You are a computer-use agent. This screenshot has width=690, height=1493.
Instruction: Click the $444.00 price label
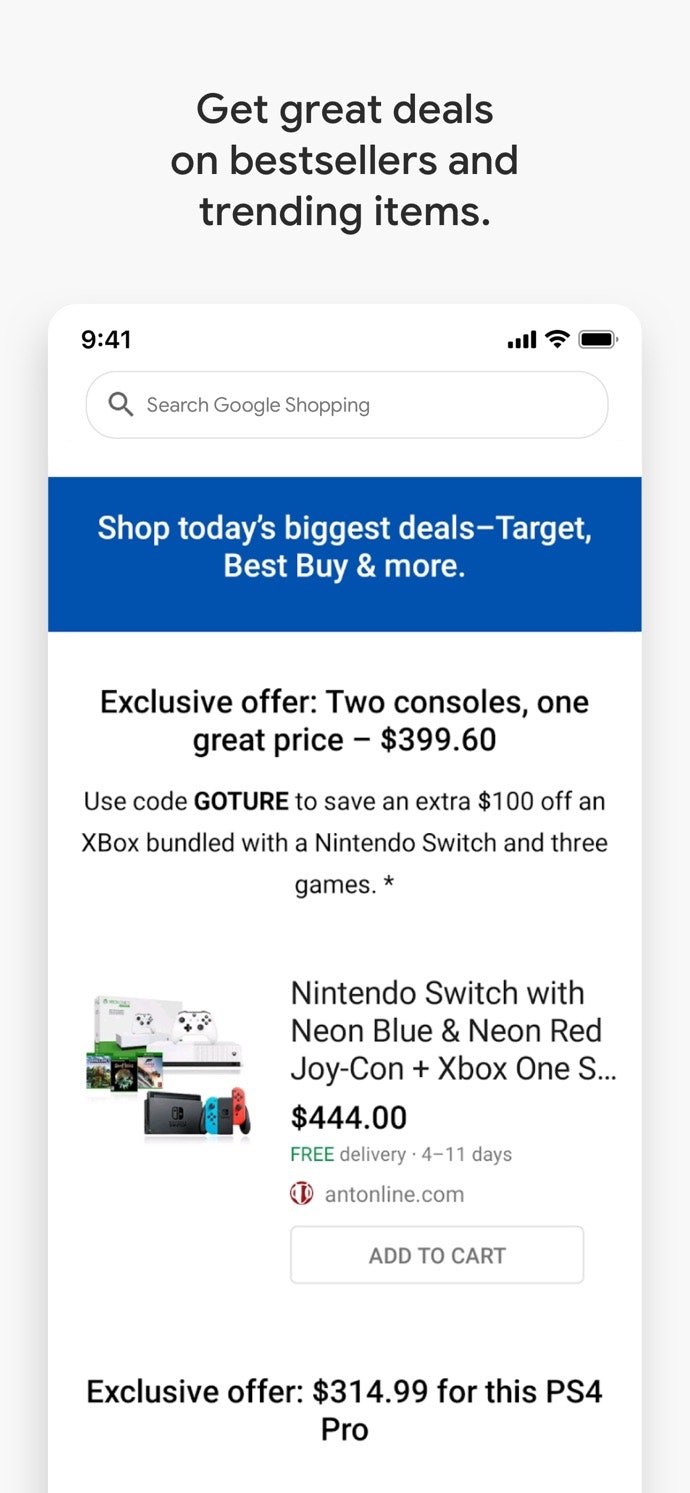click(x=347, y=1117)
